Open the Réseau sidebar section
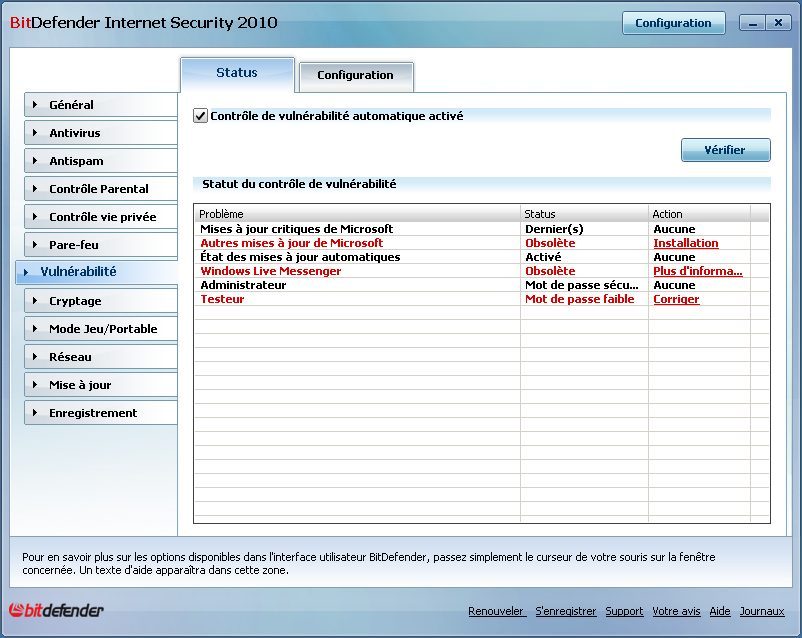Viewport: 802px width, 638px height. point(101,357)
